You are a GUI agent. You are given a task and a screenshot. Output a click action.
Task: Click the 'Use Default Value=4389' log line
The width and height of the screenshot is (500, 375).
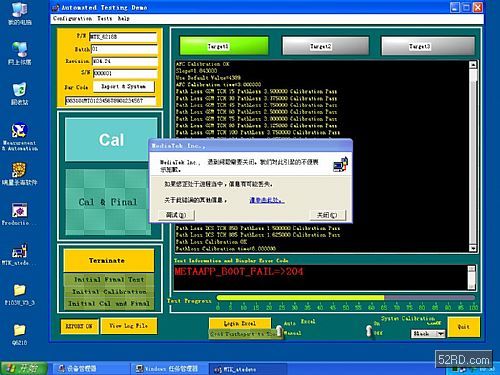pyautogui.click(x=208, y=78)
